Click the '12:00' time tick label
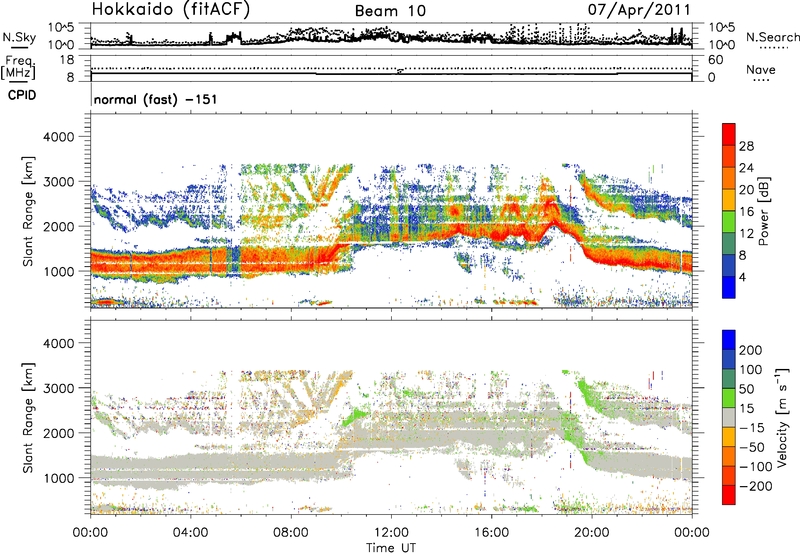This screenshot has width=800, height=554. coord(391,533)
